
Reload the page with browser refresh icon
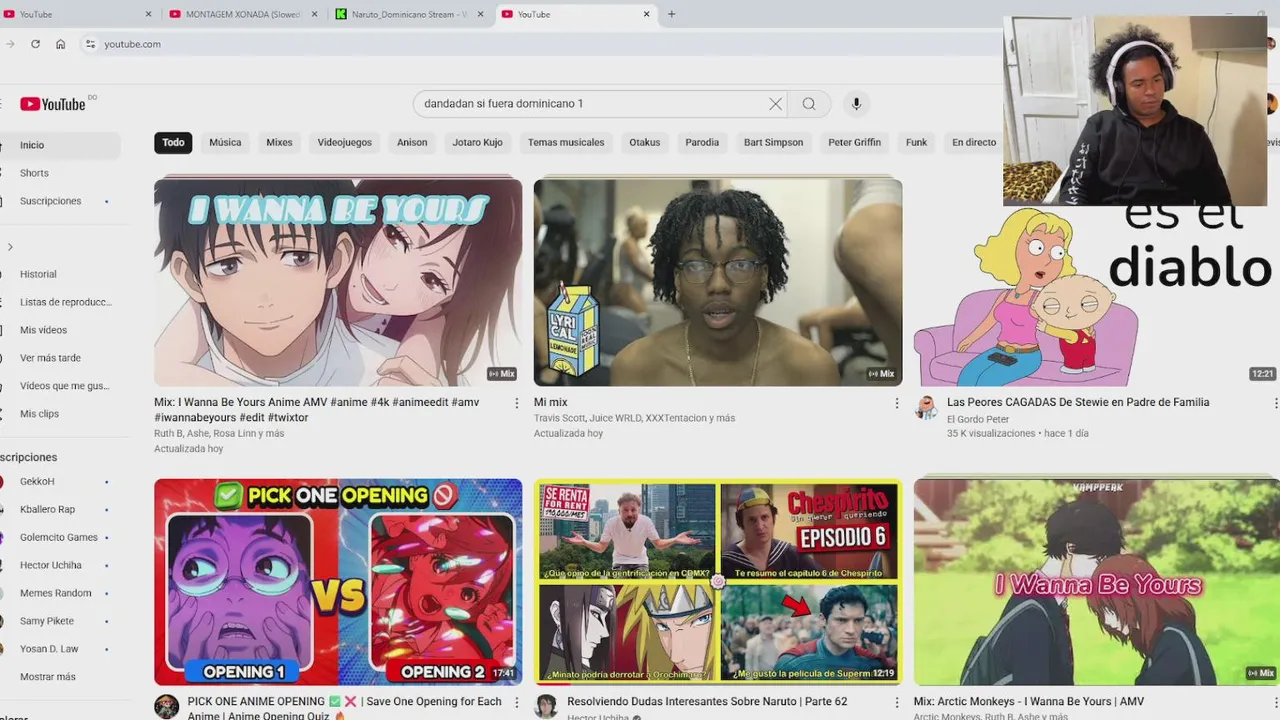click(x=35, y=44)
